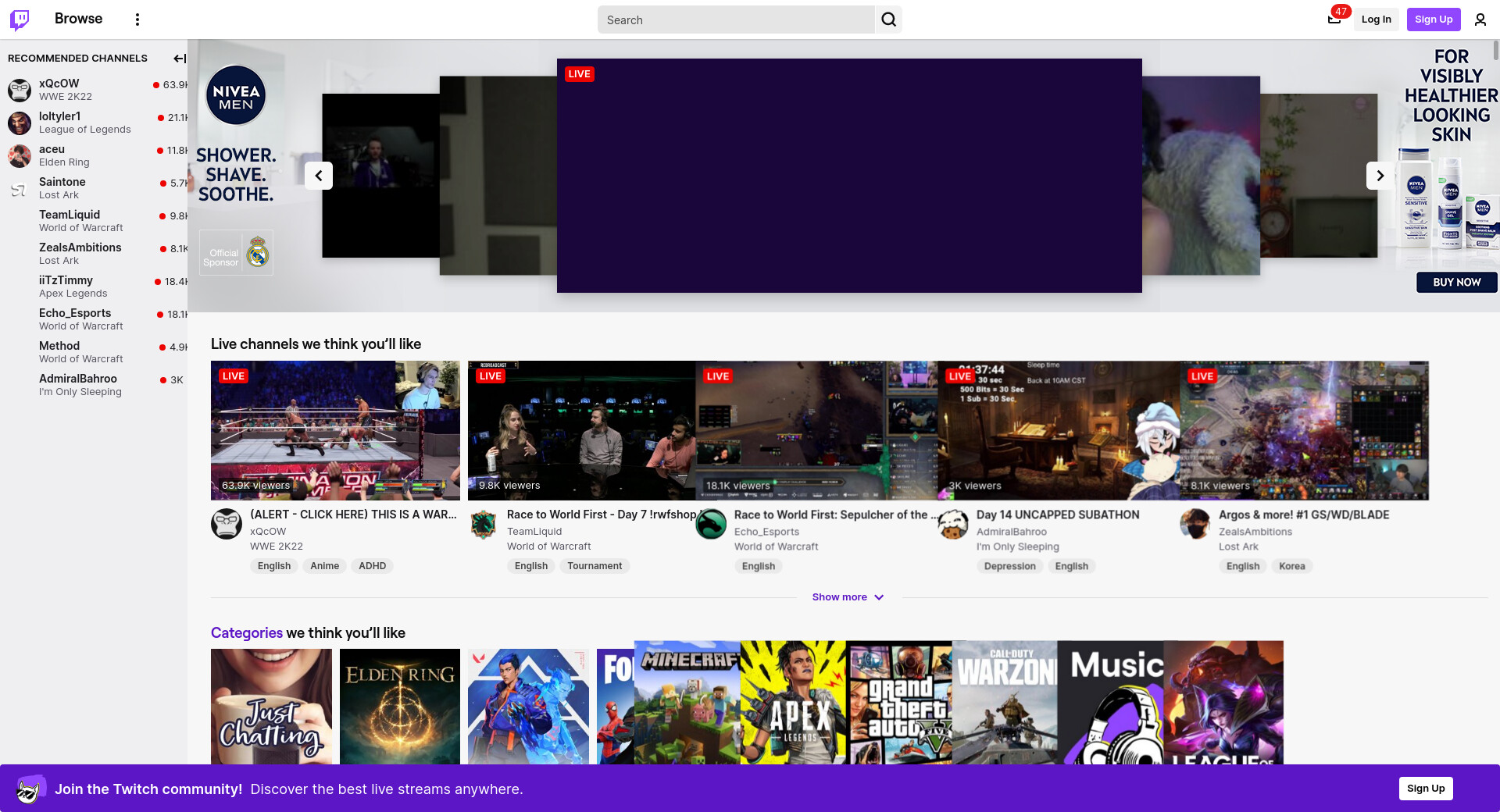The height and width of the screenshot is (812, 1500).
Task: Go to previous carousel stream
Action: pos(319,176)
